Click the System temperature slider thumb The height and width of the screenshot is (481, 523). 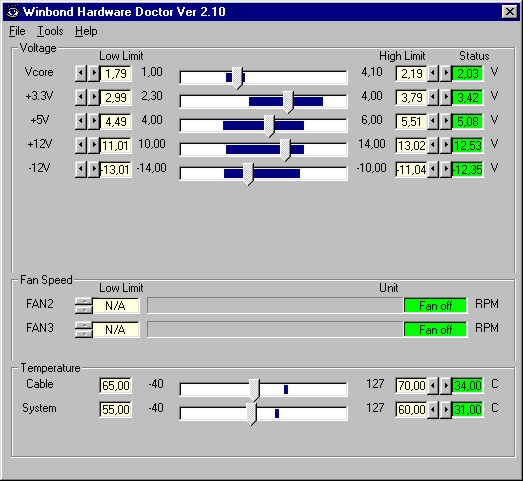[x=251, y=413]
